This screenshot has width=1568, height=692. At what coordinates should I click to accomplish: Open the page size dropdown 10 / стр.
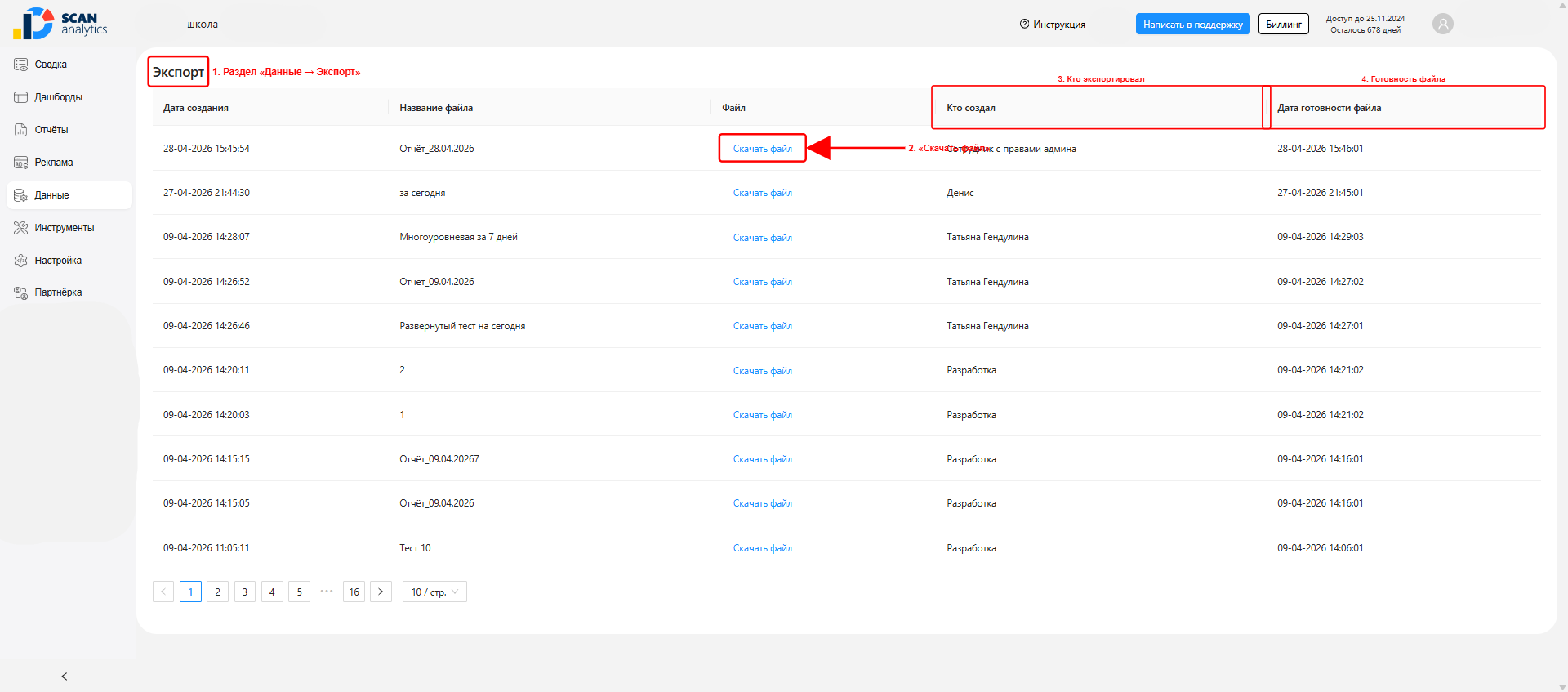[434, 592]
